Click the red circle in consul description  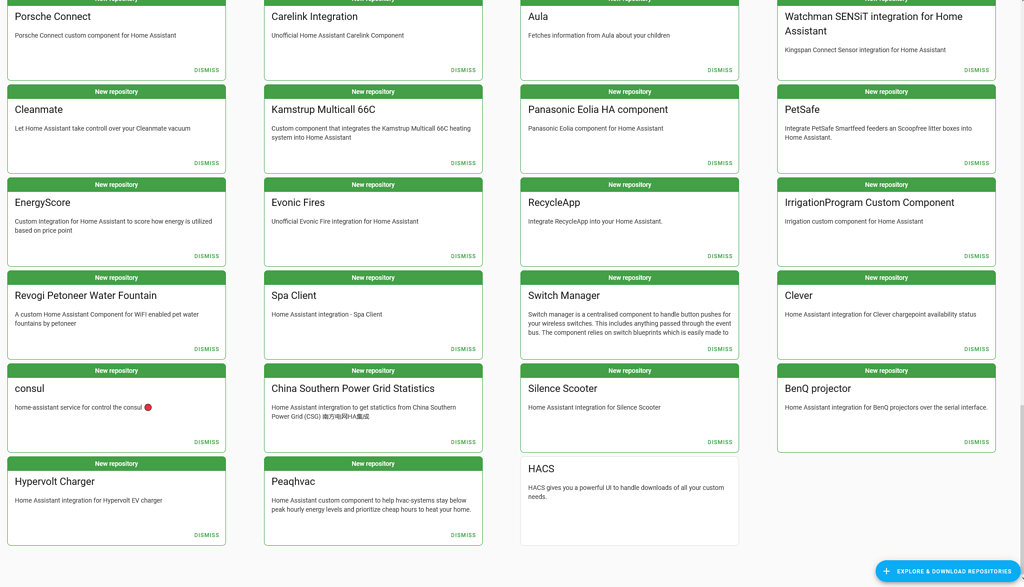148,407
